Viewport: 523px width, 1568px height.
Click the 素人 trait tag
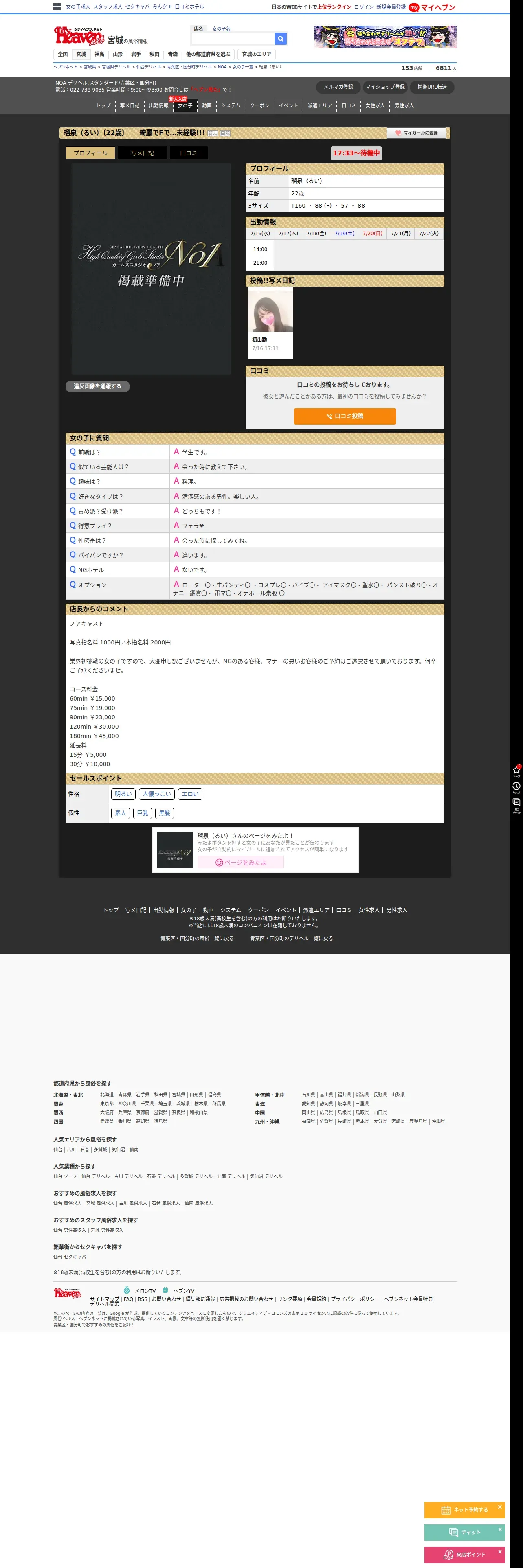point(121,813)
